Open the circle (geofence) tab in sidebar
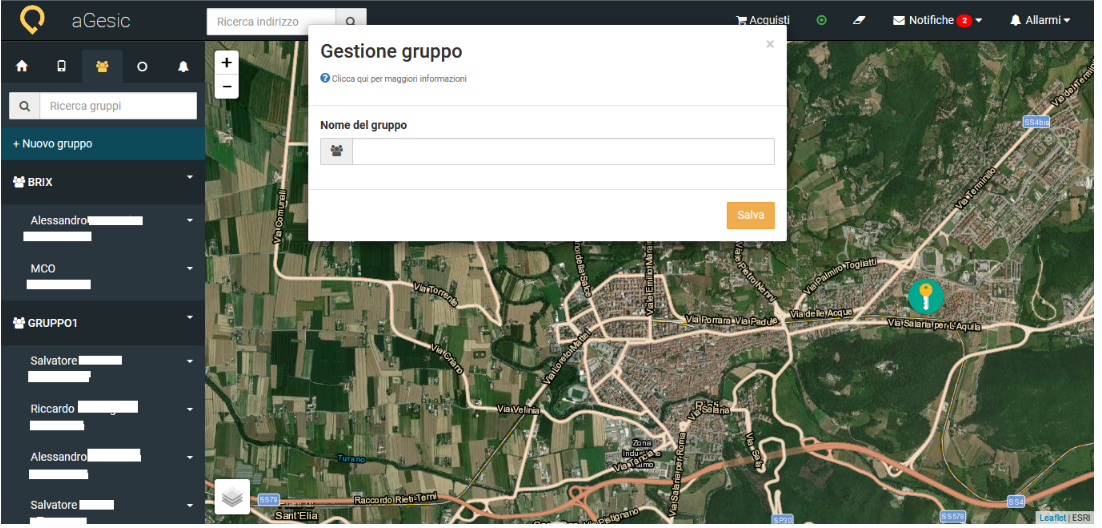 click(x=142, y=67)
